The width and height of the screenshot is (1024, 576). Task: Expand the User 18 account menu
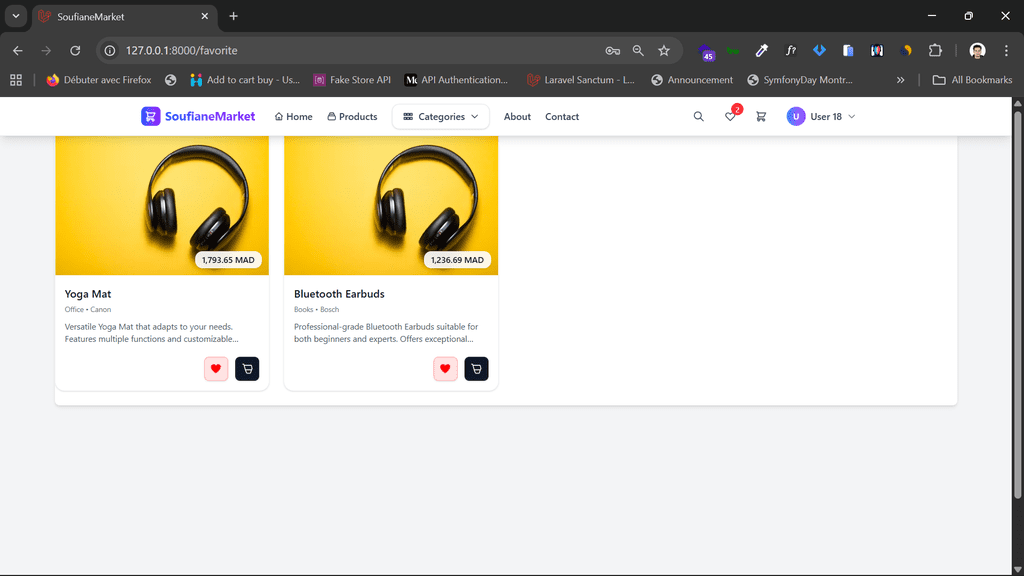pyautogui.click(x=821, y=116)
